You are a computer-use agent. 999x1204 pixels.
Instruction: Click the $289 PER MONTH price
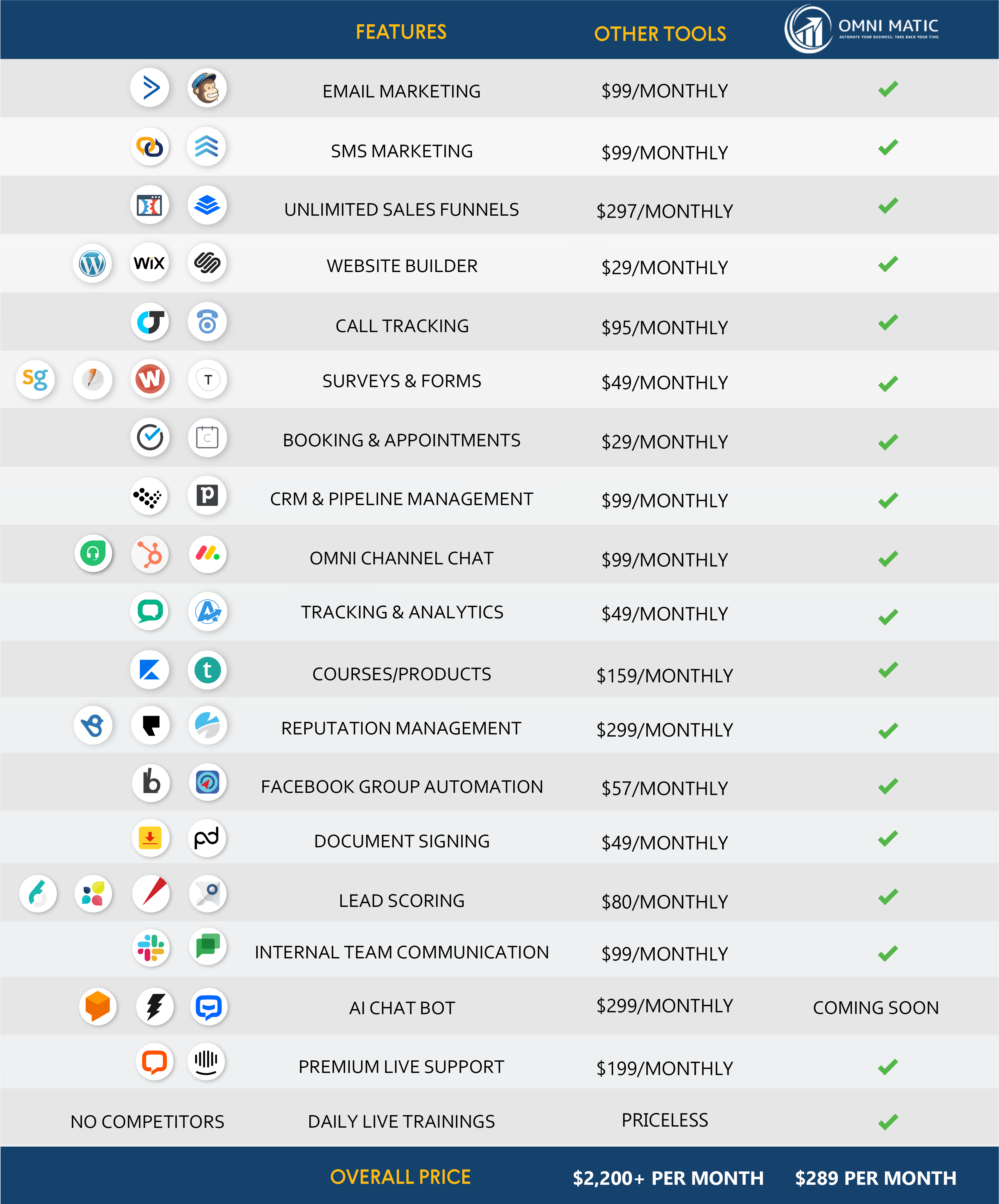[875, 1178]
